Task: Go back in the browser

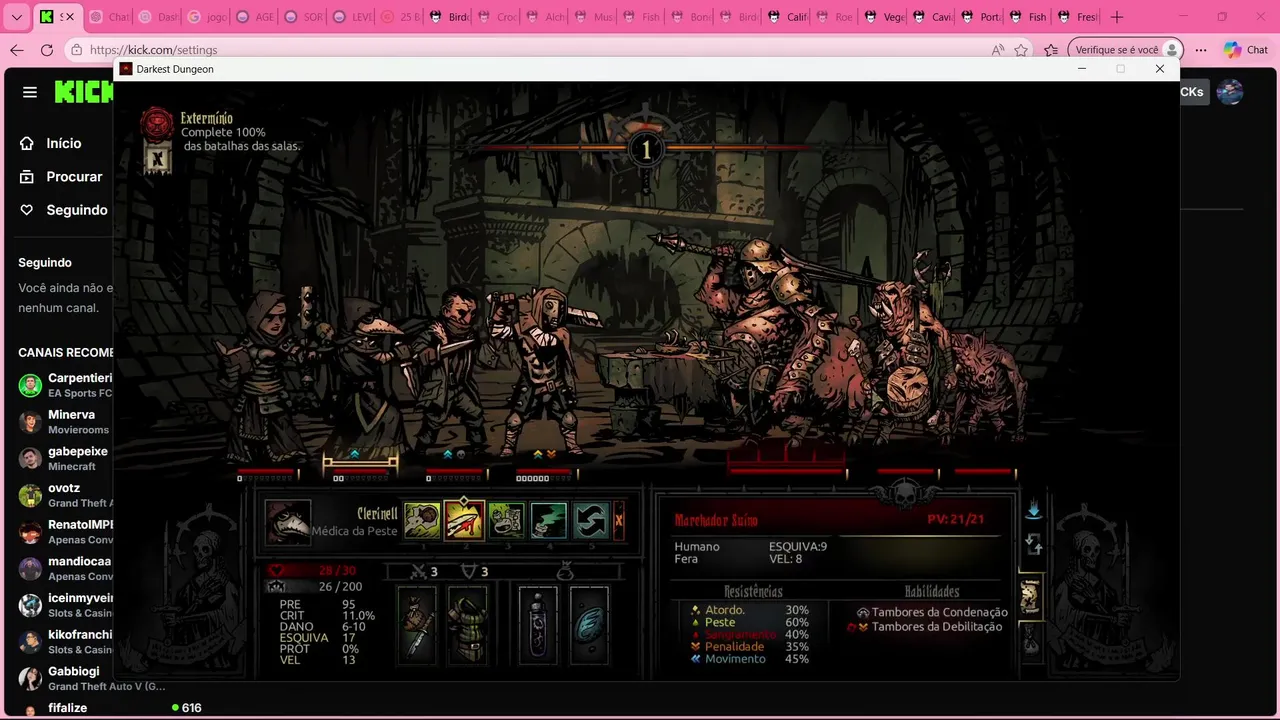Action: [x=17, y=49]
